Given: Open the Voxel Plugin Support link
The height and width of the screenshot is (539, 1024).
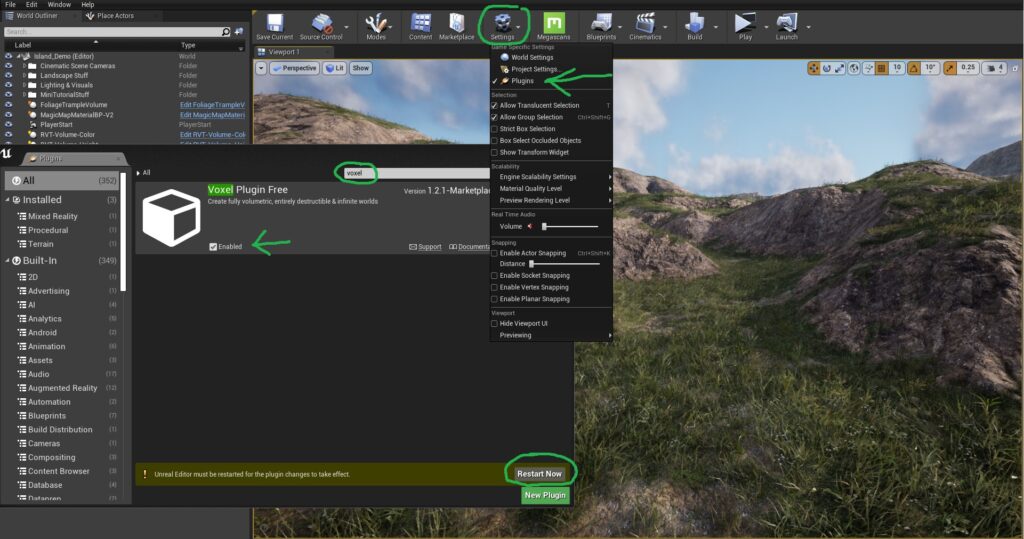Looking at the screenshot, I should pyautogui.click(x=425, y=247).
